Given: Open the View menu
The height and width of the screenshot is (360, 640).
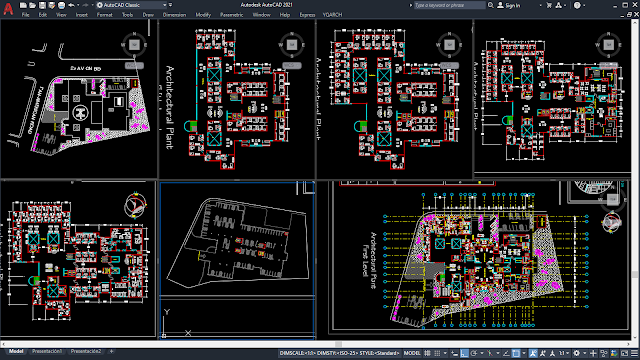Looking at the screenshot, I should coord(61,15).
